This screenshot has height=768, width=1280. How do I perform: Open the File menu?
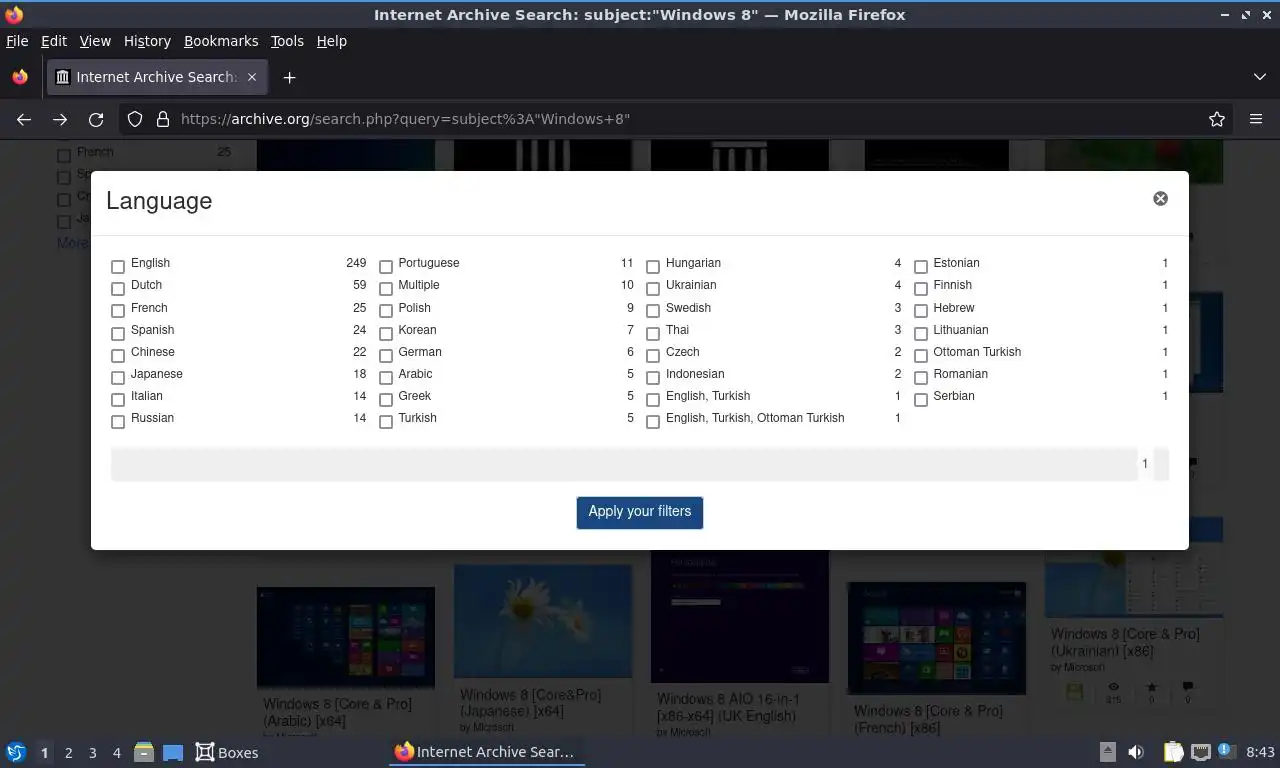[17, 41]
